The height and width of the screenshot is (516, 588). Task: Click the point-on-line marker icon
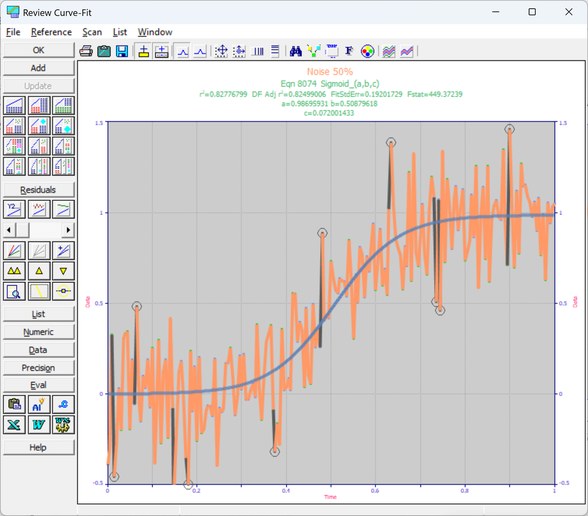click(63, 291)
